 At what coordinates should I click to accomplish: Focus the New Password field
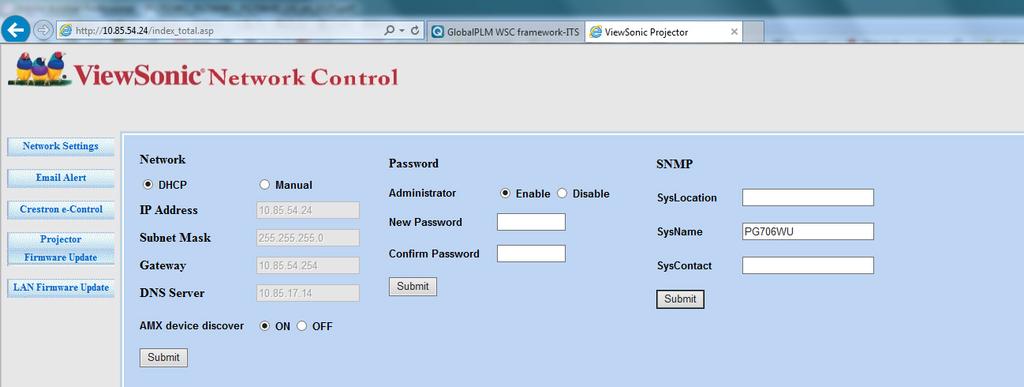pyautogui.click(x=531, y=222)
